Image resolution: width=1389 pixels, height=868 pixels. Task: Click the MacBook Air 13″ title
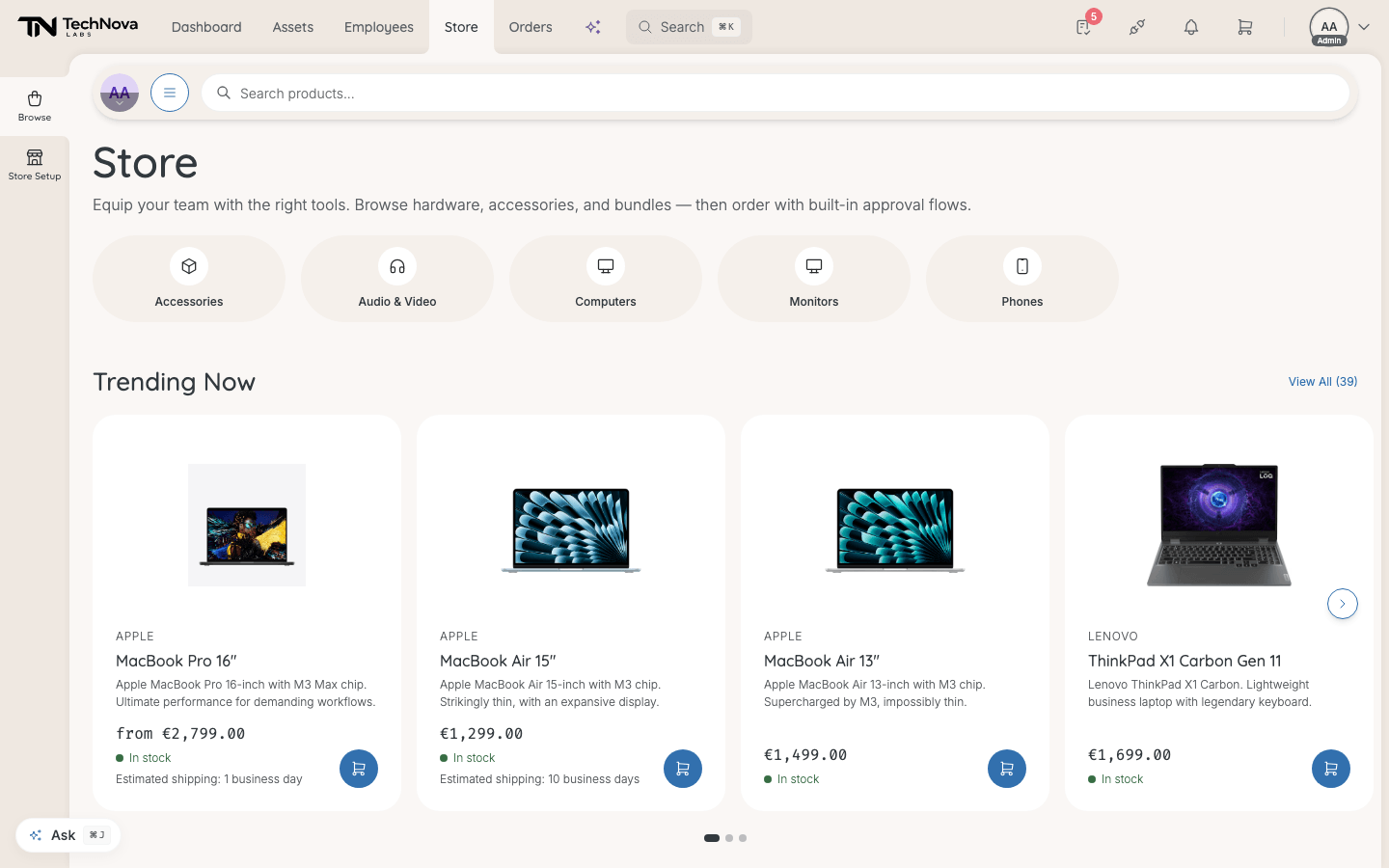pos(822,661)
